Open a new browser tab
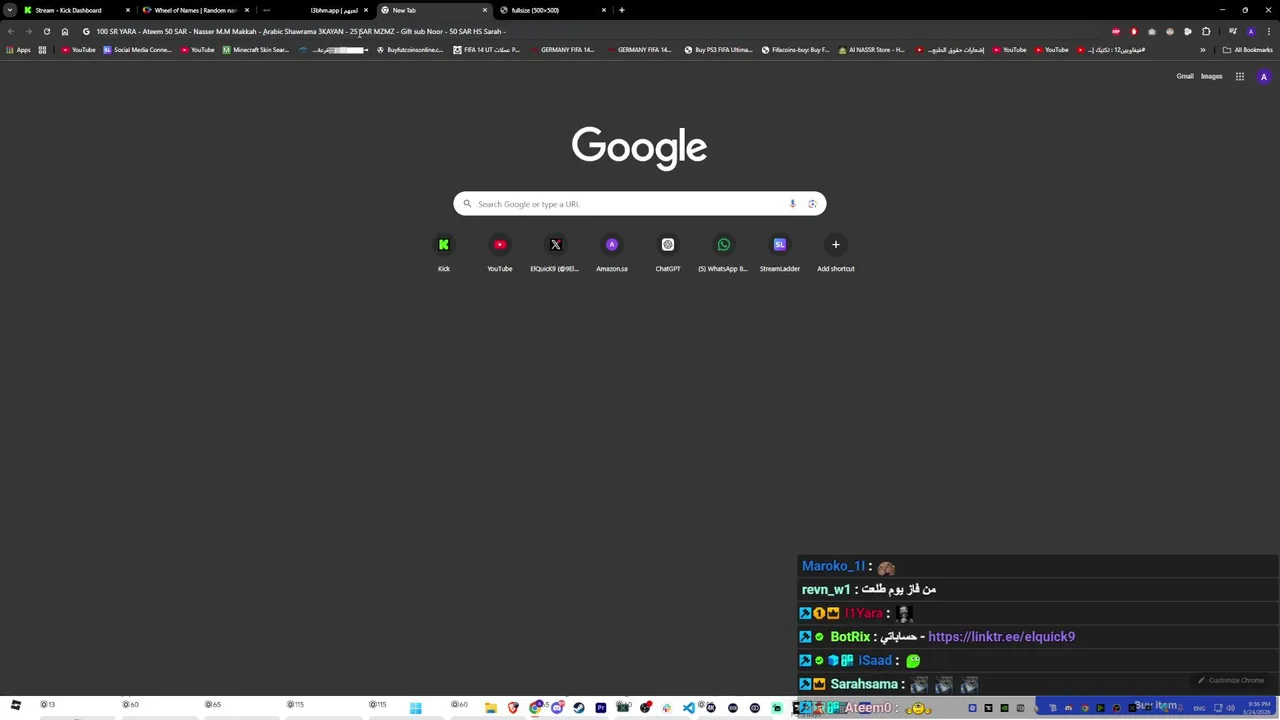 coord(621,10)
